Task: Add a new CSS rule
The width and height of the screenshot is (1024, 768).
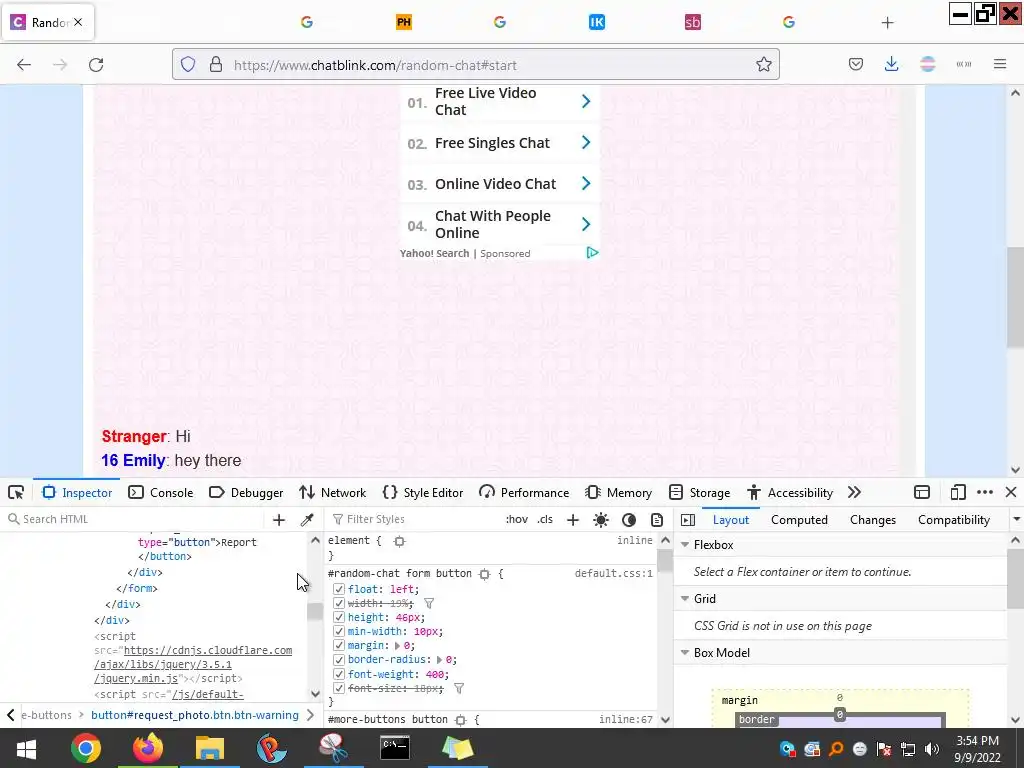Action: pos(573,519)
